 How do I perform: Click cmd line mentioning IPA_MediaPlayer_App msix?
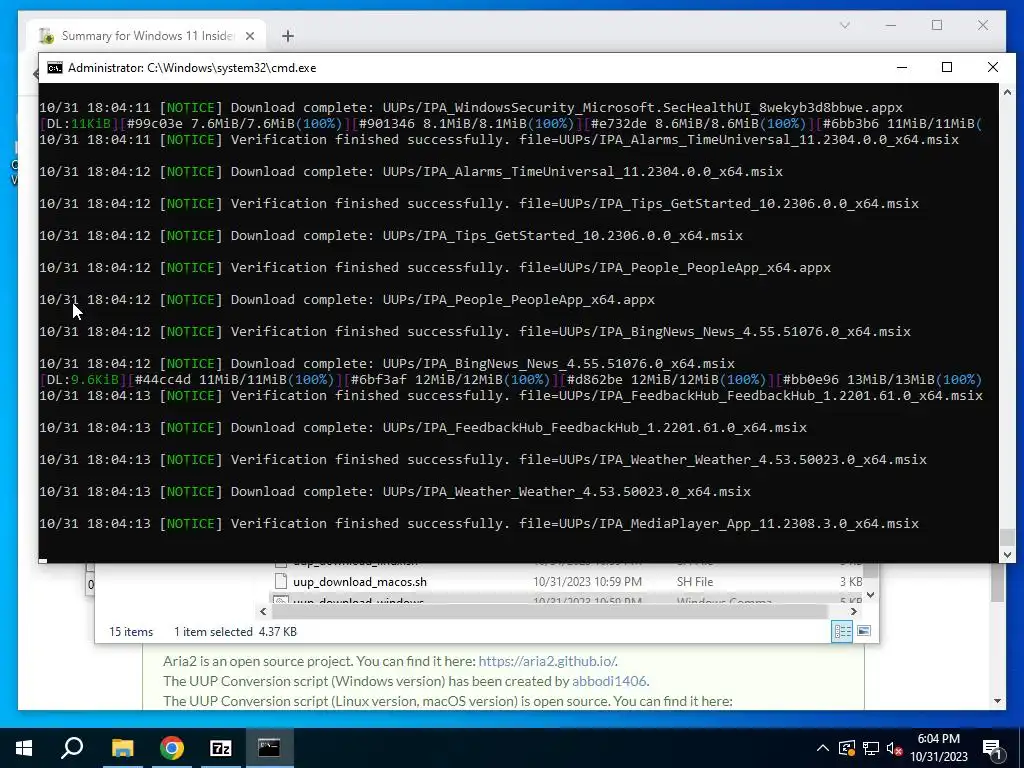tap(479, 524)
